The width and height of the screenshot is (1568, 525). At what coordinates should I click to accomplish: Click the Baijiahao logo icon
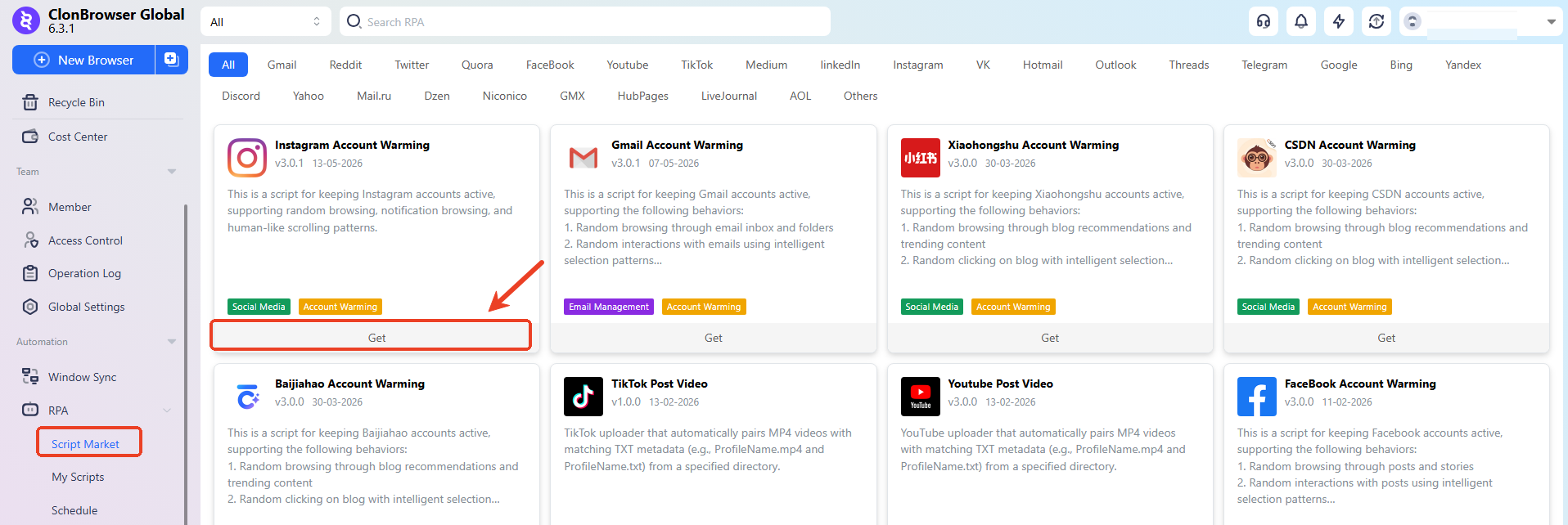coord(247,397)
